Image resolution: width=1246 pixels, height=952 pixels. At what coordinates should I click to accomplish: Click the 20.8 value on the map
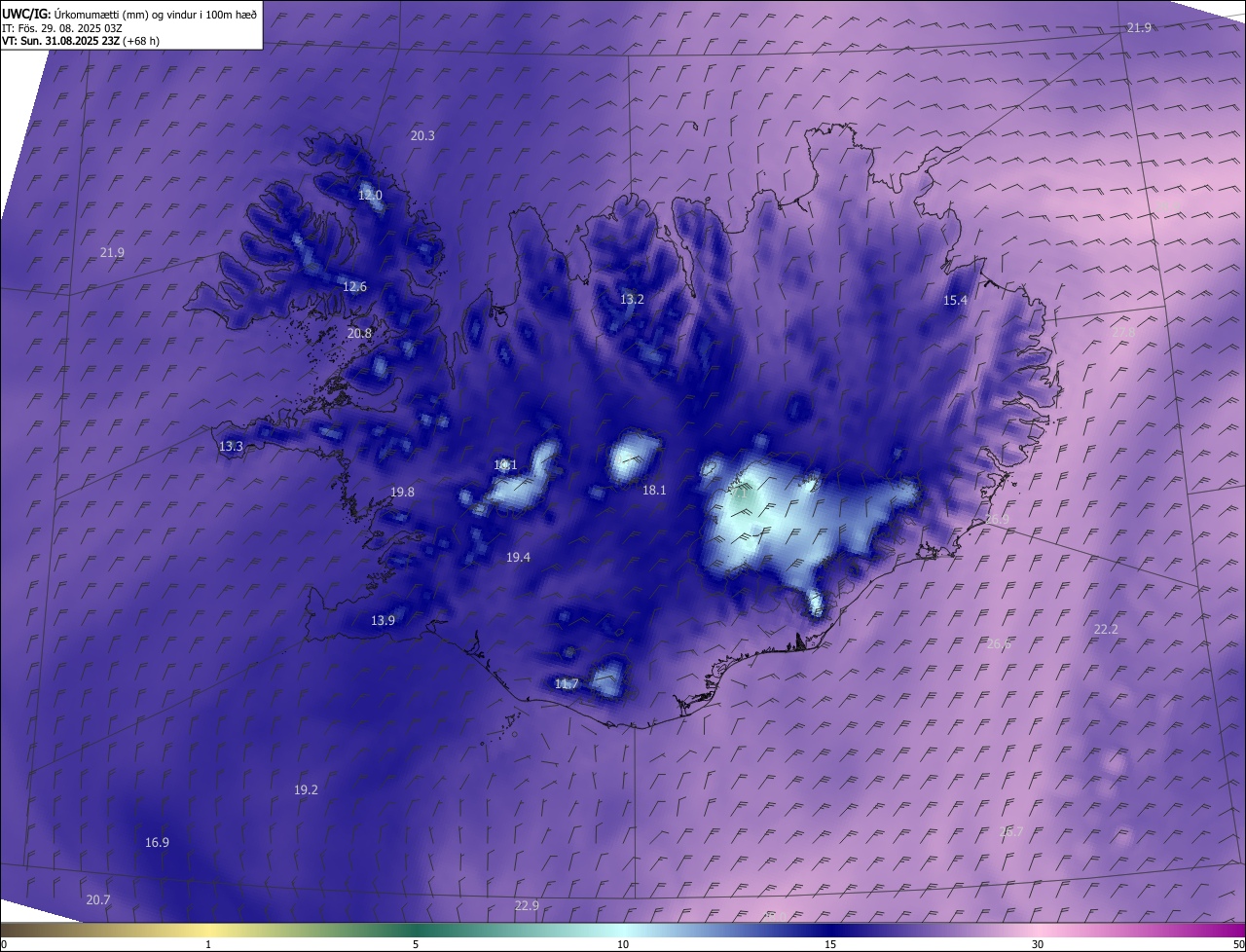click(x=359, y=333)
